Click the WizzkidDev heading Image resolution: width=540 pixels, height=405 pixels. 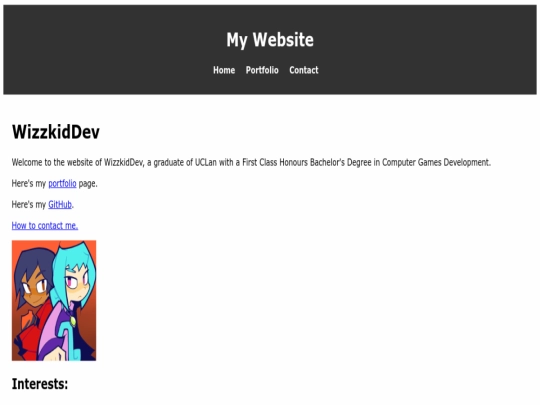click(56, 132)
